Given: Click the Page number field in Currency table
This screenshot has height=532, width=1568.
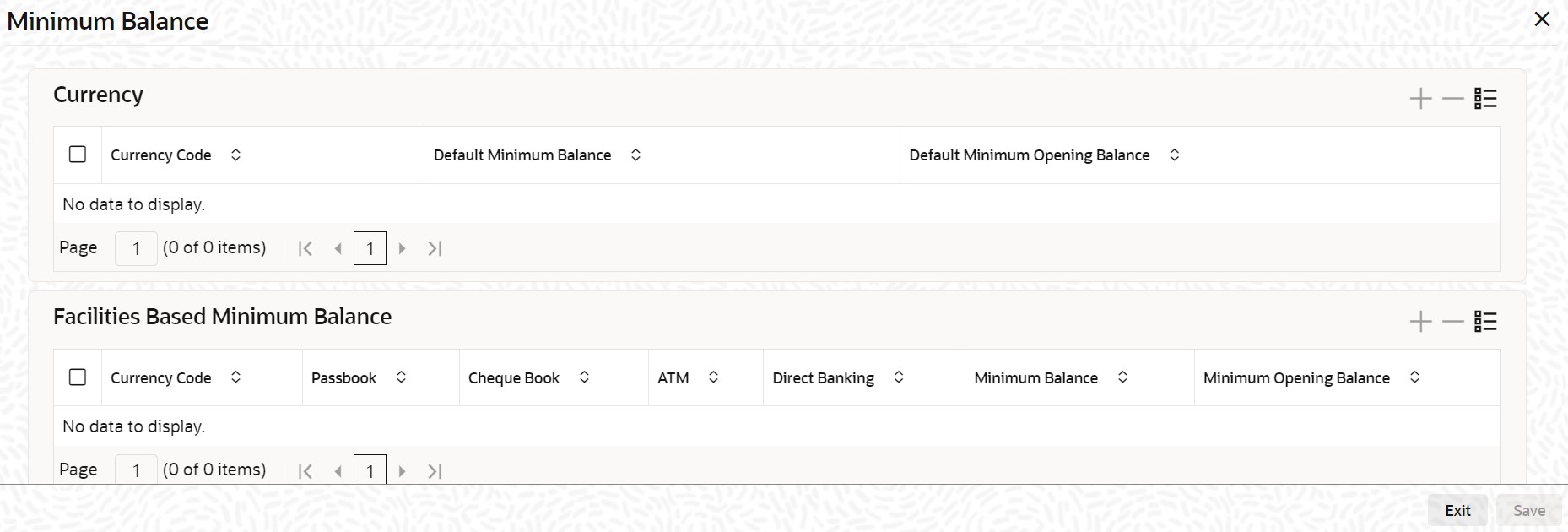Looking at the screenshot, I should point(136,248).
